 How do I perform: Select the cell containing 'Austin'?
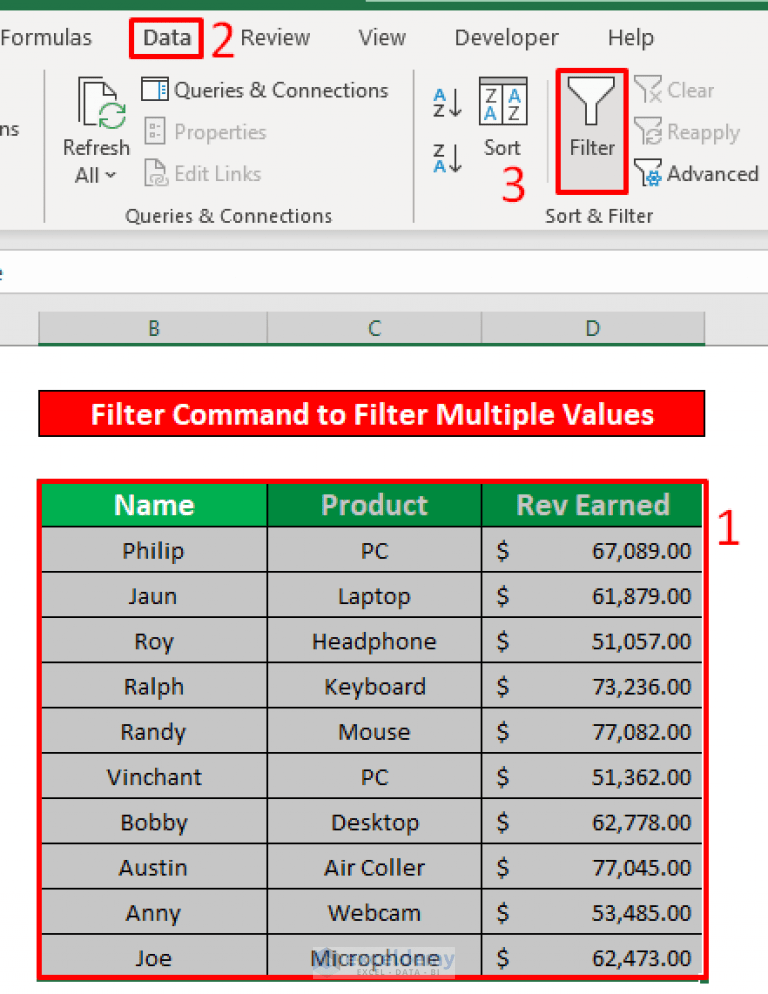tap(154, 867)
